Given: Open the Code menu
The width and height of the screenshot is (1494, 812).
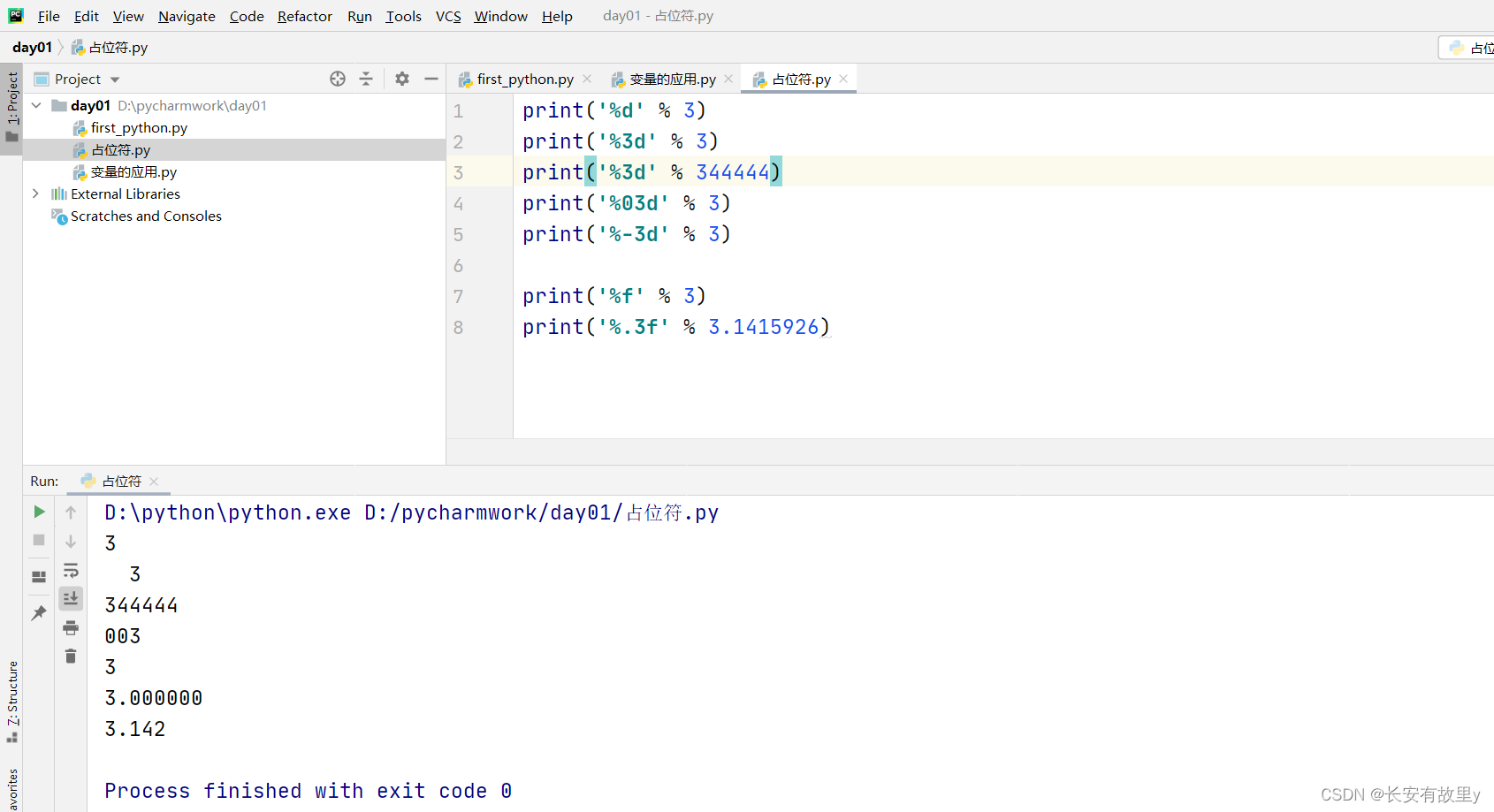Looking at the screenshot, I should pos(247,16).
